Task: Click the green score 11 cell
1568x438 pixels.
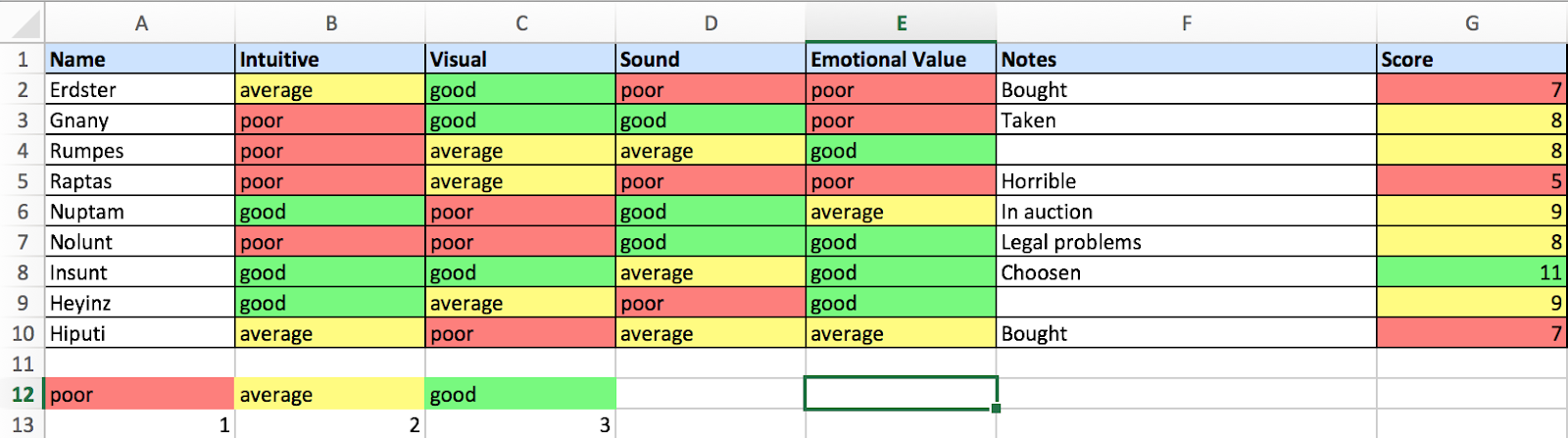Action: pyautogui.click(x=1471, y=272)
